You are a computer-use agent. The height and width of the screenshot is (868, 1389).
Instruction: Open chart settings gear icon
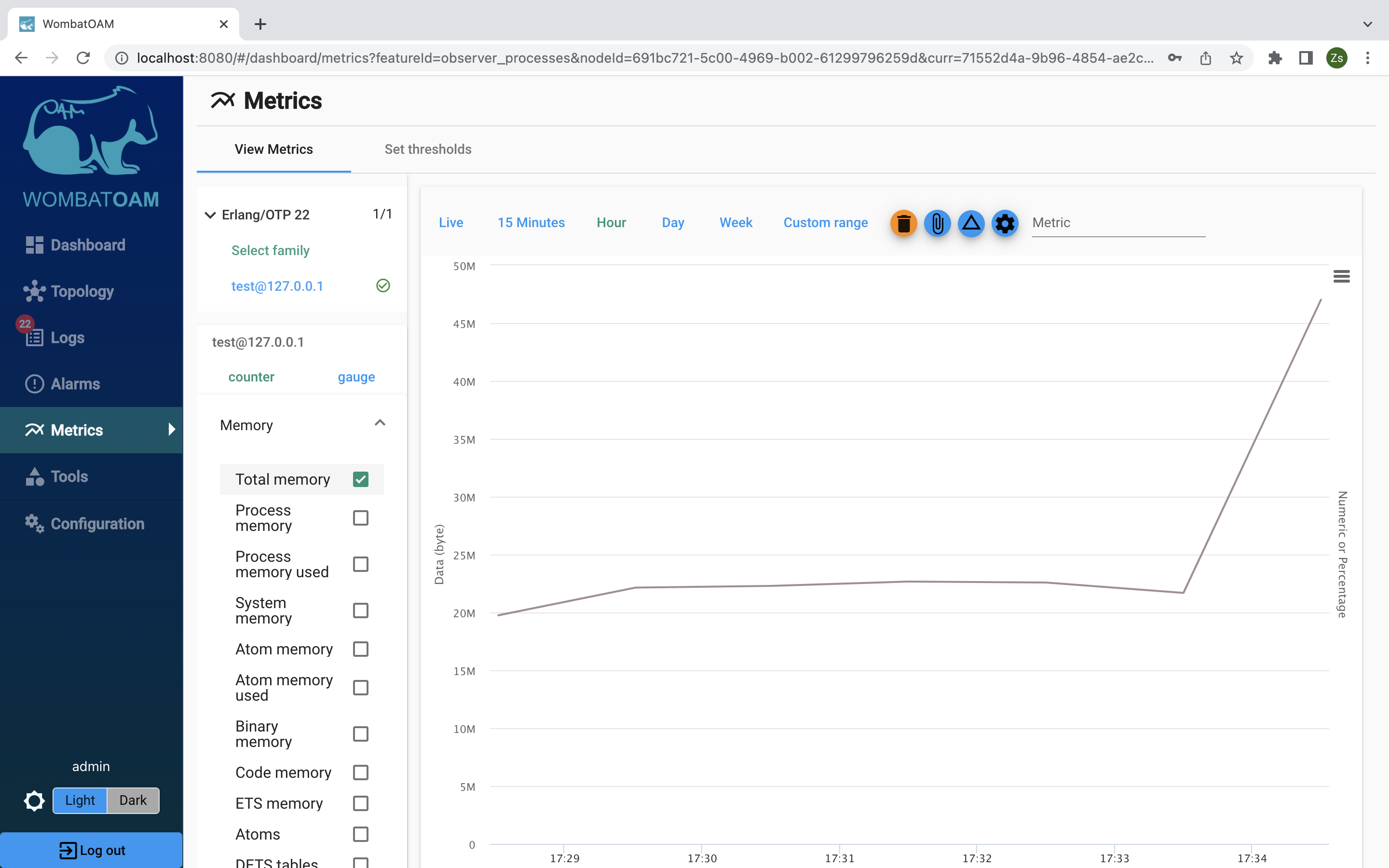(x=1005, y=223)
